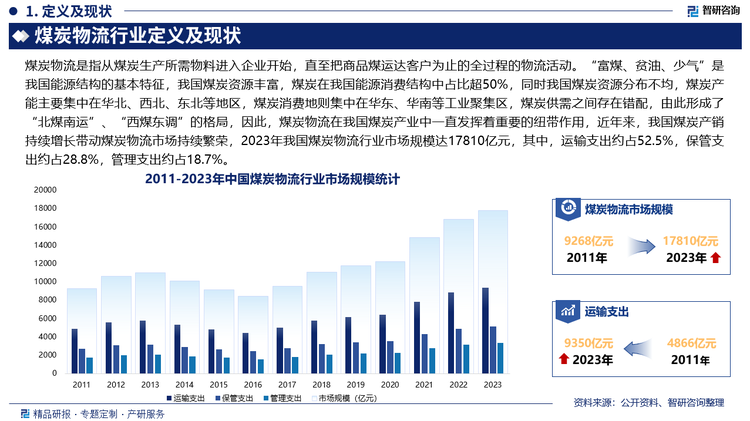Click the x-axis label 2022

tap(458, 385)
